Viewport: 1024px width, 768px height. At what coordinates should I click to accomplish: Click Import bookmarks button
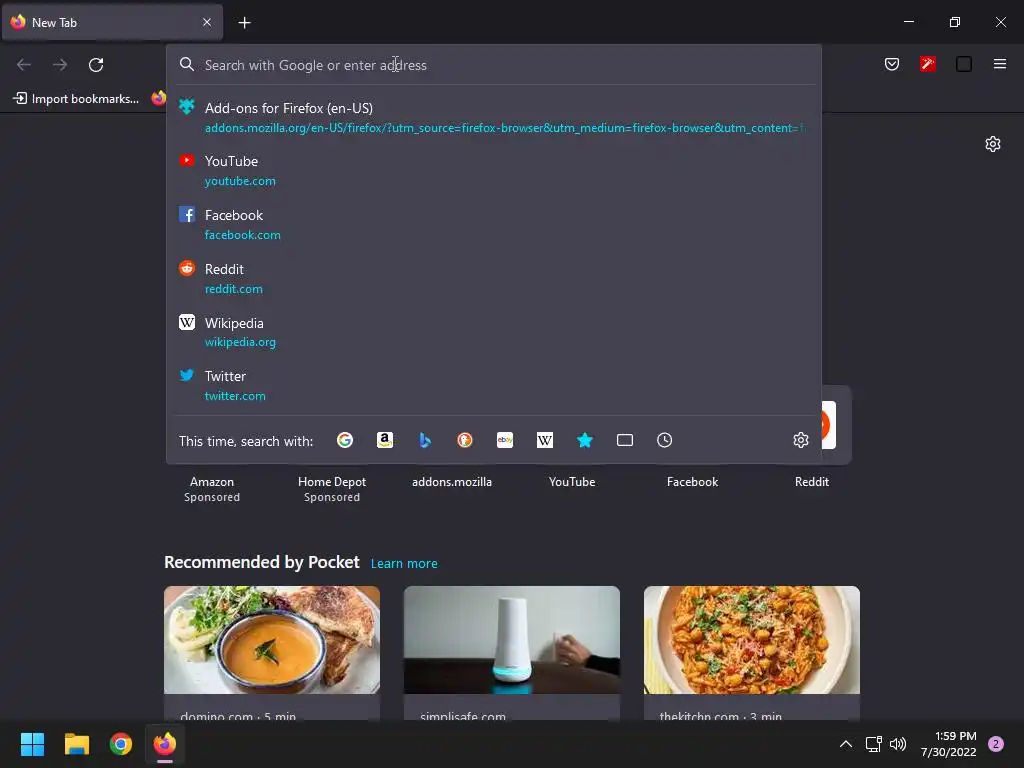click(76, 99)
